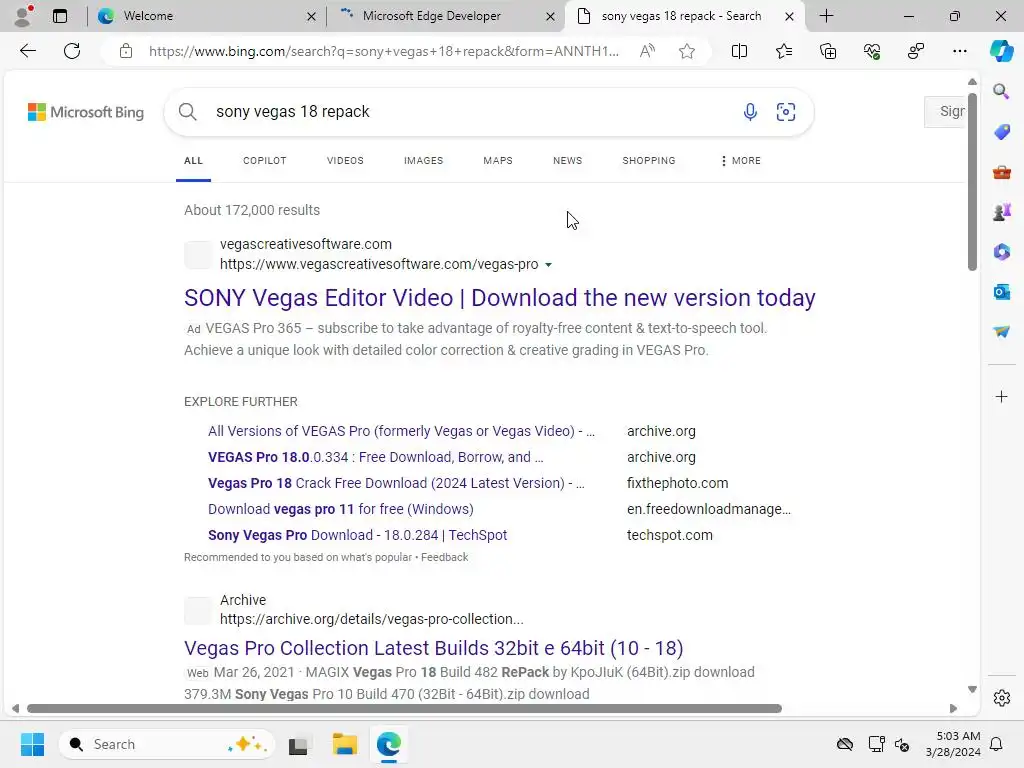Open sidebar settings gear icon
1024x768 pixels.
pyautogui.click(x=1001, y=698)
